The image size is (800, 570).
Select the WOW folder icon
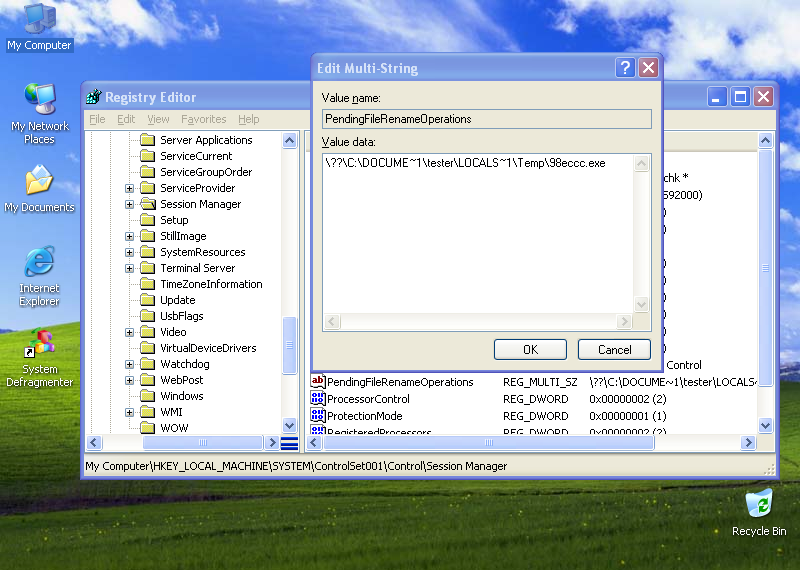tap(147, 428)
